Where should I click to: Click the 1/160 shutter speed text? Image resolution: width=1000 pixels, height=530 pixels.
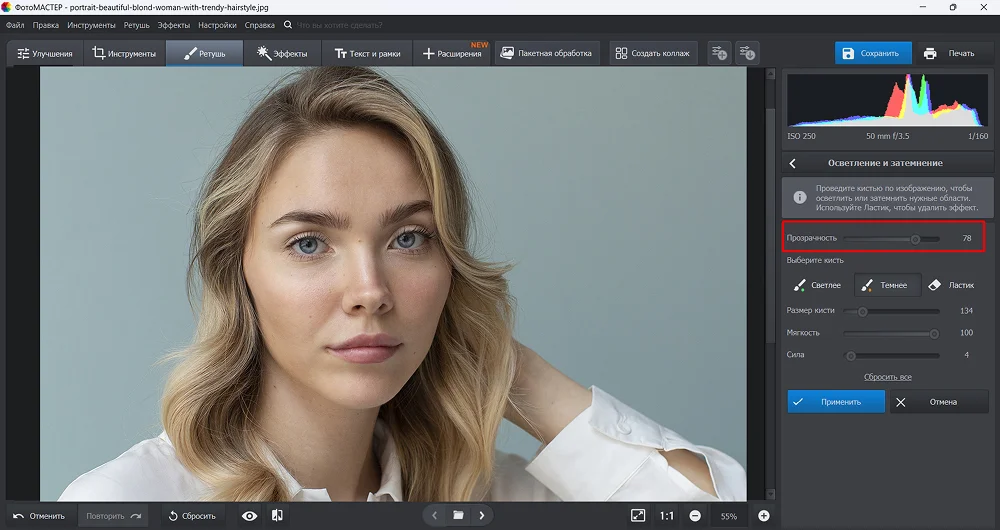pos(976,136)
